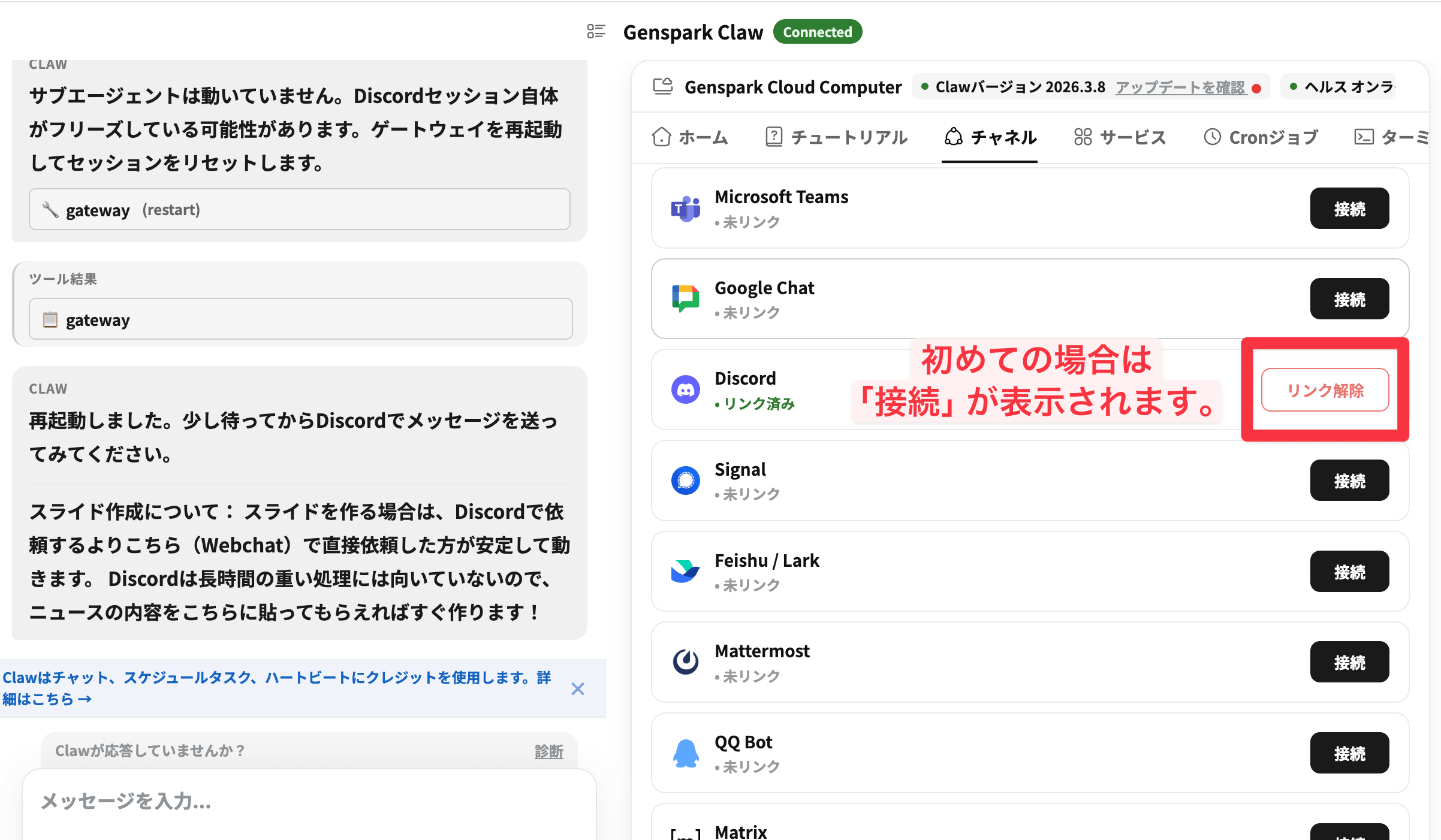
Task: Click the アップデートを確認 link
Action: [1180, 87]
